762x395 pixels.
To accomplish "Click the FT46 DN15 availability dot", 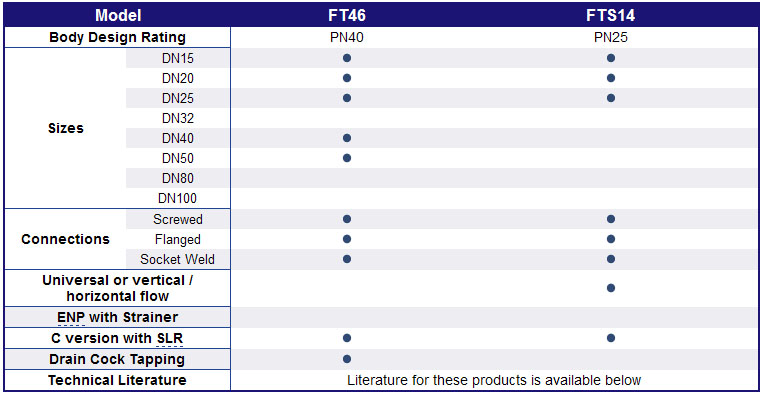I will pyautogui.click(x=346, y=58).
